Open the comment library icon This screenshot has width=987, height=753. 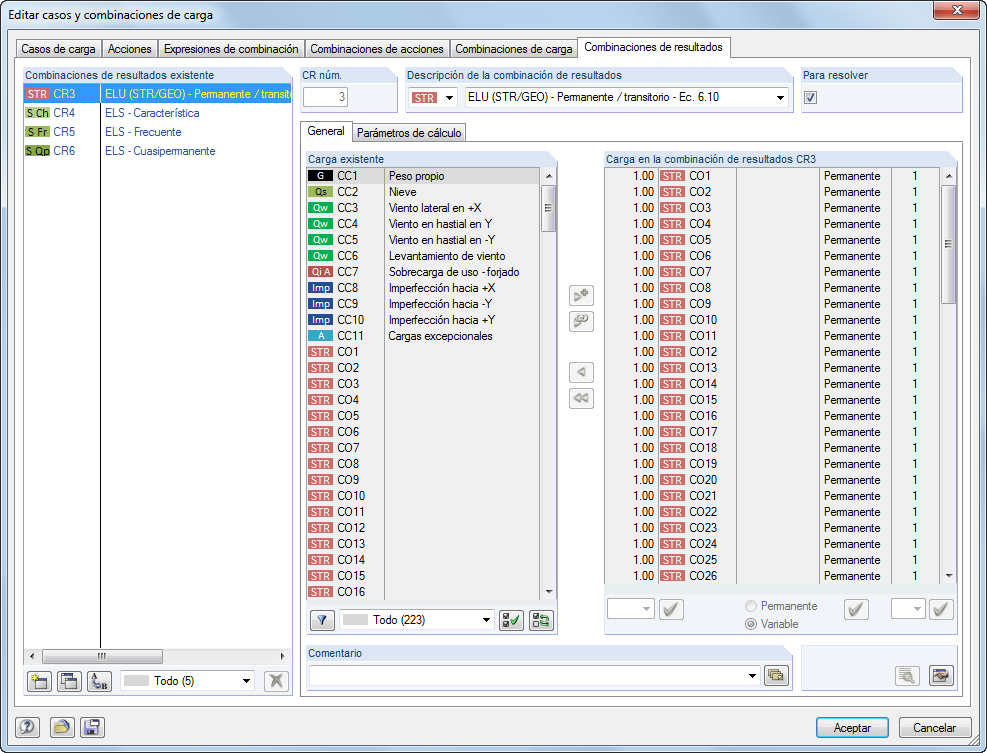pyautogui.click(x=776, y=676)
